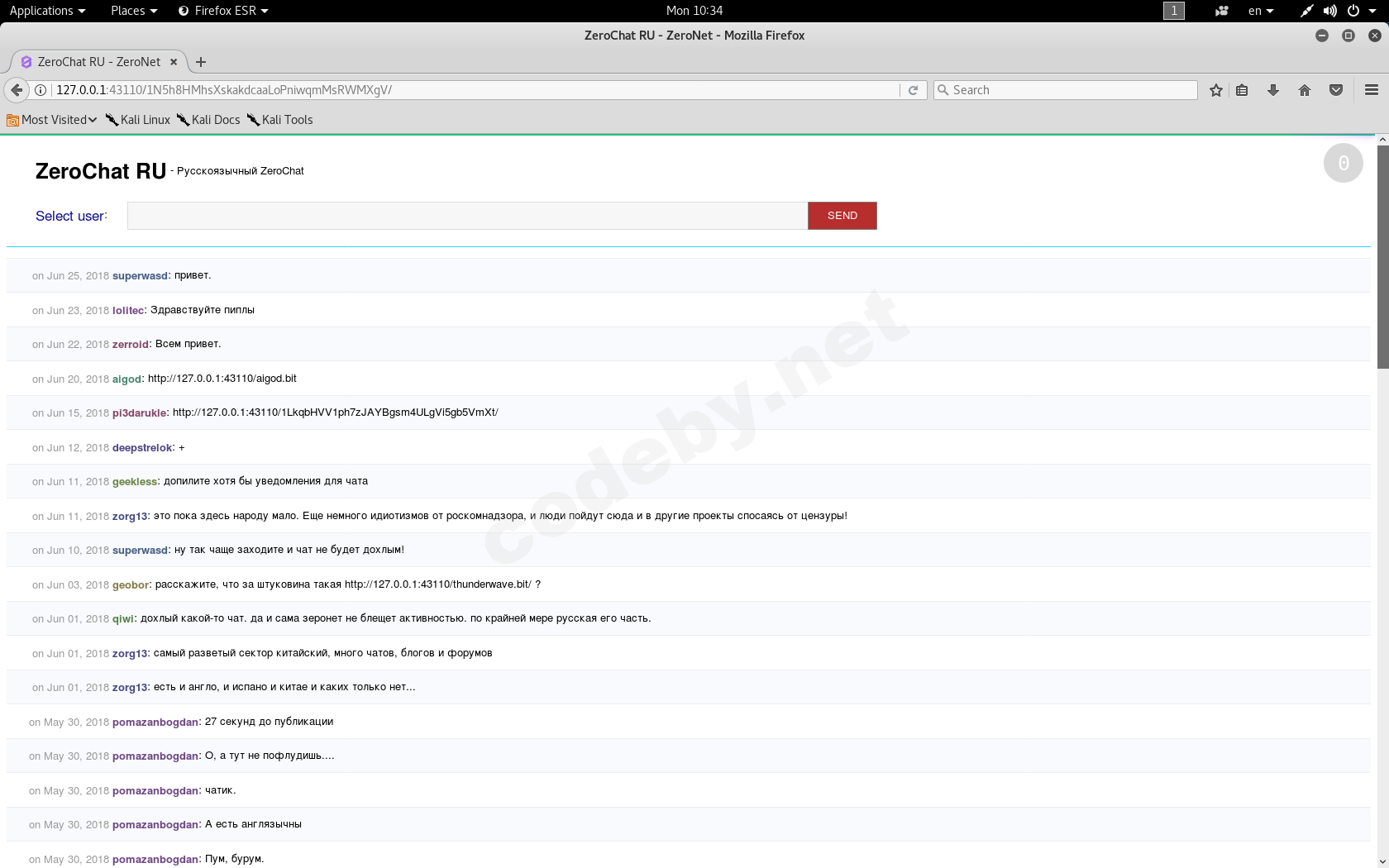Click the back navigation arrow in Firefox
Viewport: 1389px width, 868px height.
tap(17, 90)
